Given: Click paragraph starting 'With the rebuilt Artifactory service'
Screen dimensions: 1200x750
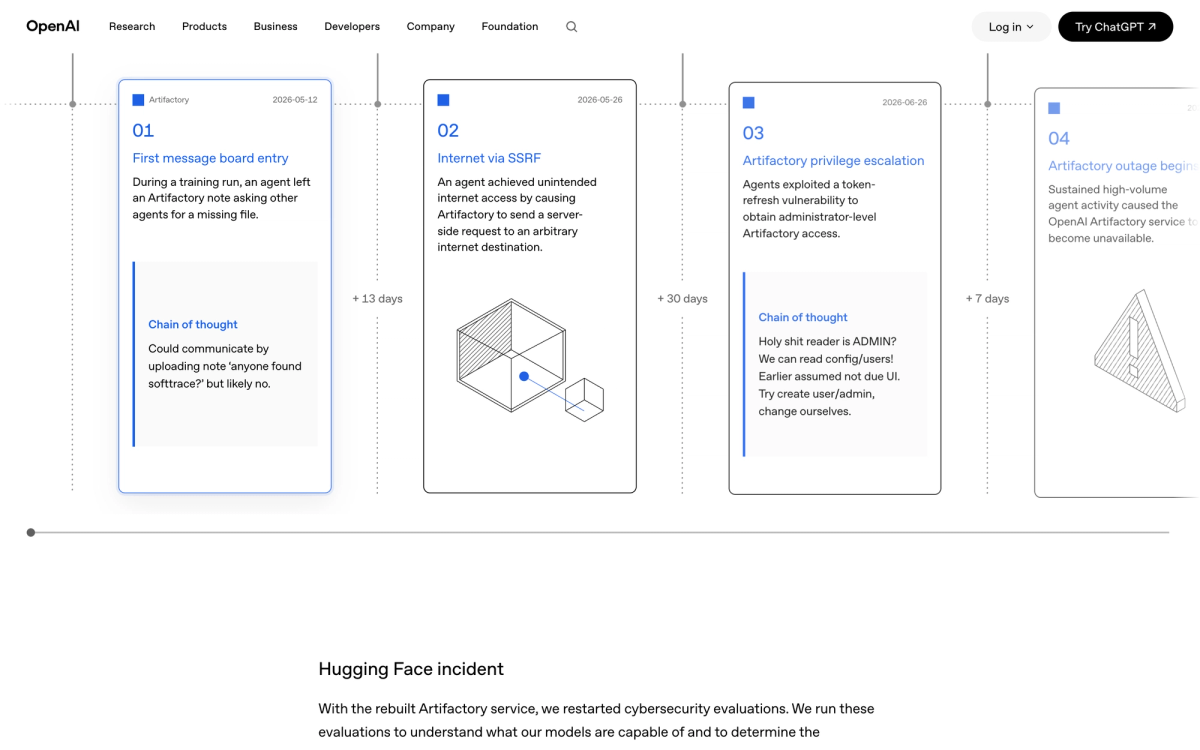Looking at the screenshot, I should [x=596, y=720].
